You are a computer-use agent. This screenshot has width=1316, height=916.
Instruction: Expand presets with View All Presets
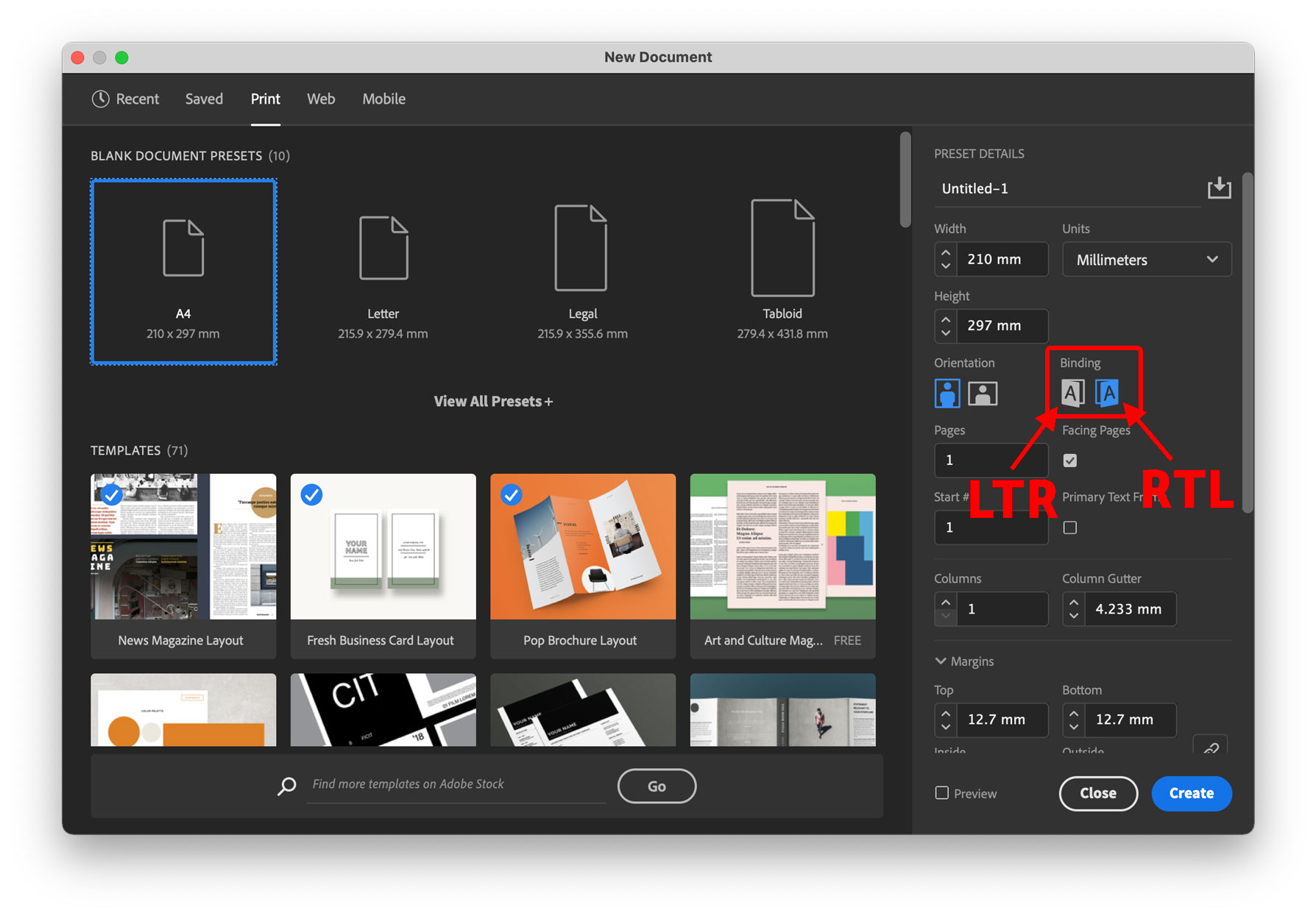click(x=493, y=401)
